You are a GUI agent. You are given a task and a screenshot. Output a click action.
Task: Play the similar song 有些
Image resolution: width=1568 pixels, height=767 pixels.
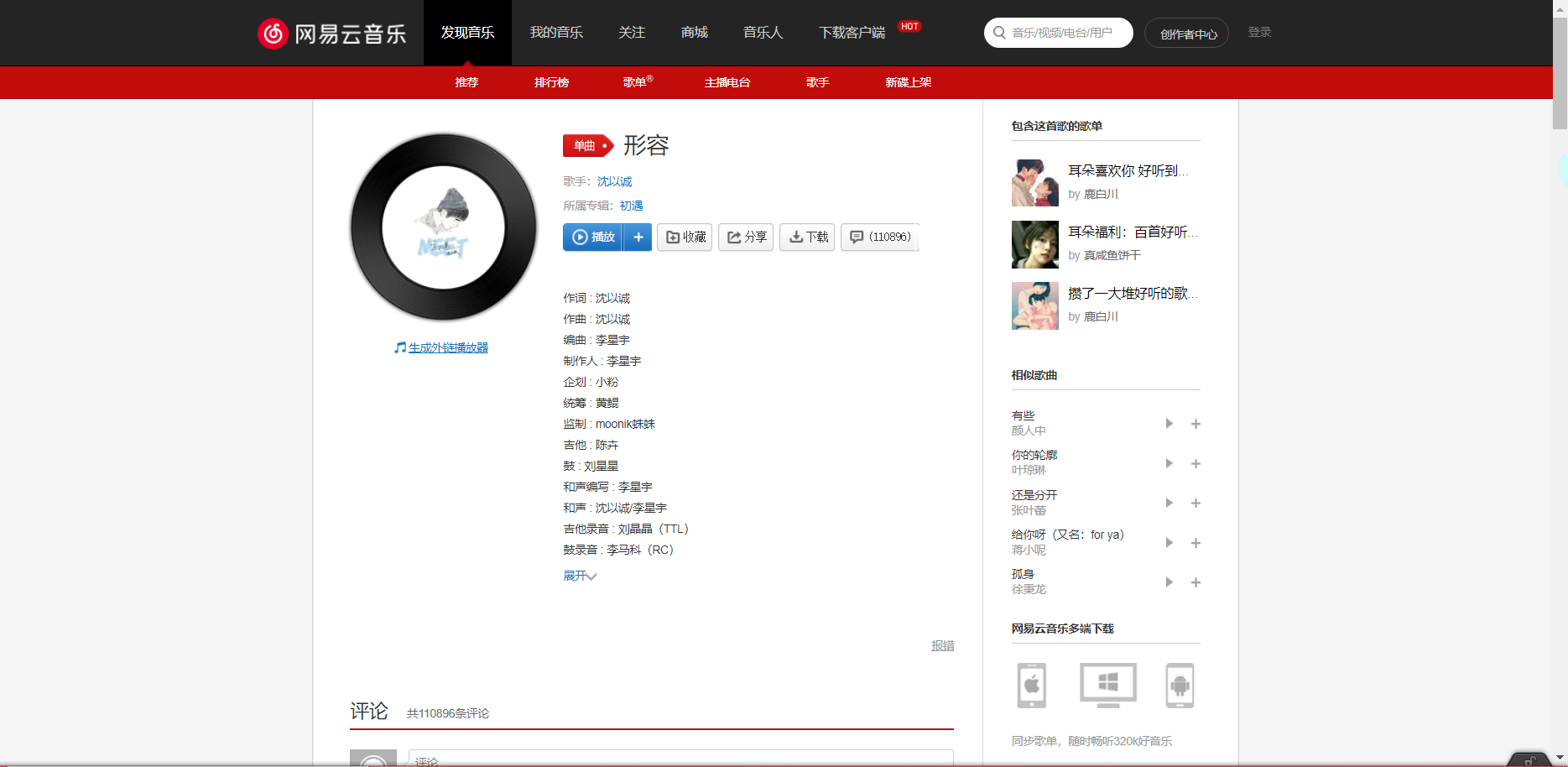(x=1169, y=424)
